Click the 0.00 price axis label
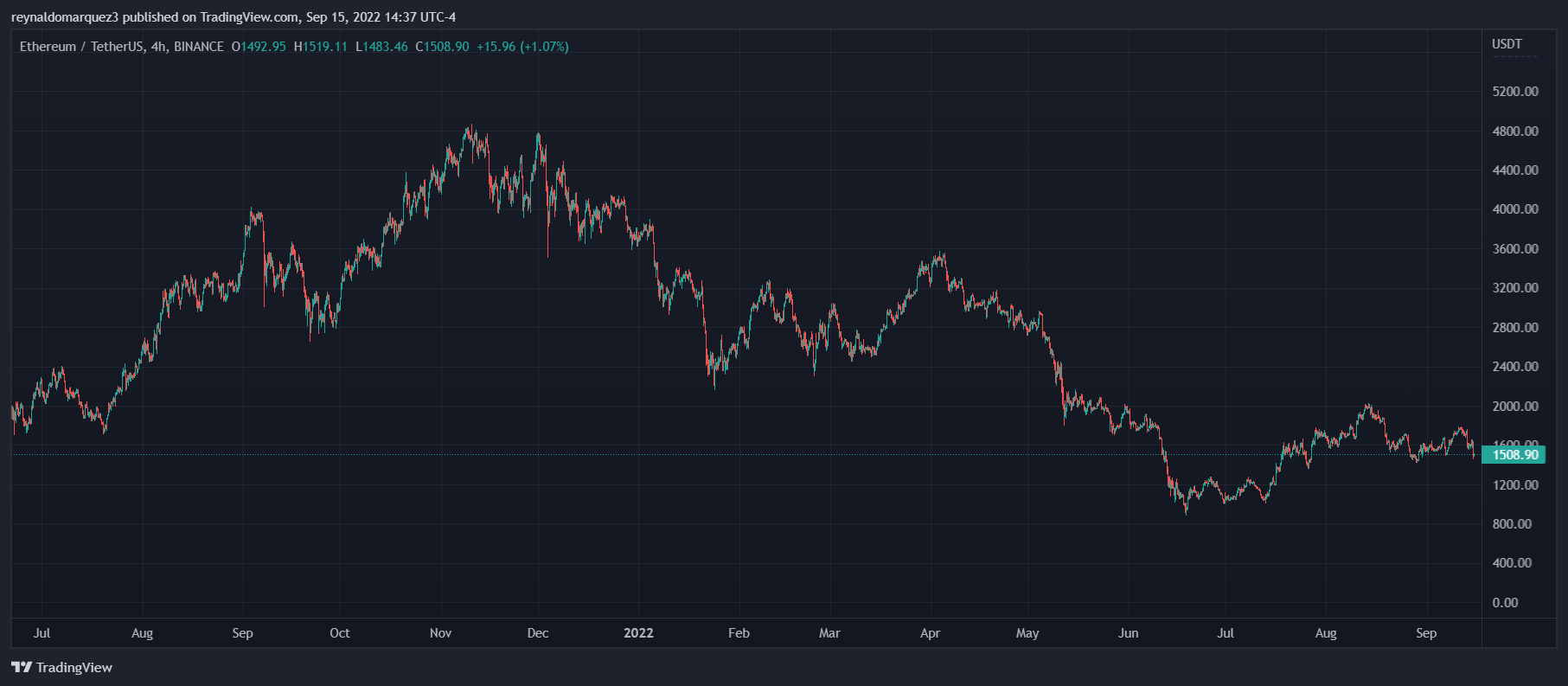Image resolution: width=1568 pixels, height=686 pixels. [1505, 603]
